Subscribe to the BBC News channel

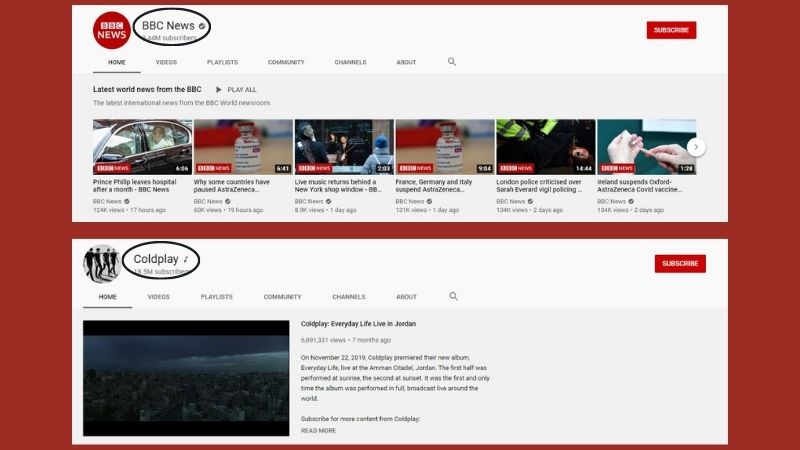pos(671,30)
